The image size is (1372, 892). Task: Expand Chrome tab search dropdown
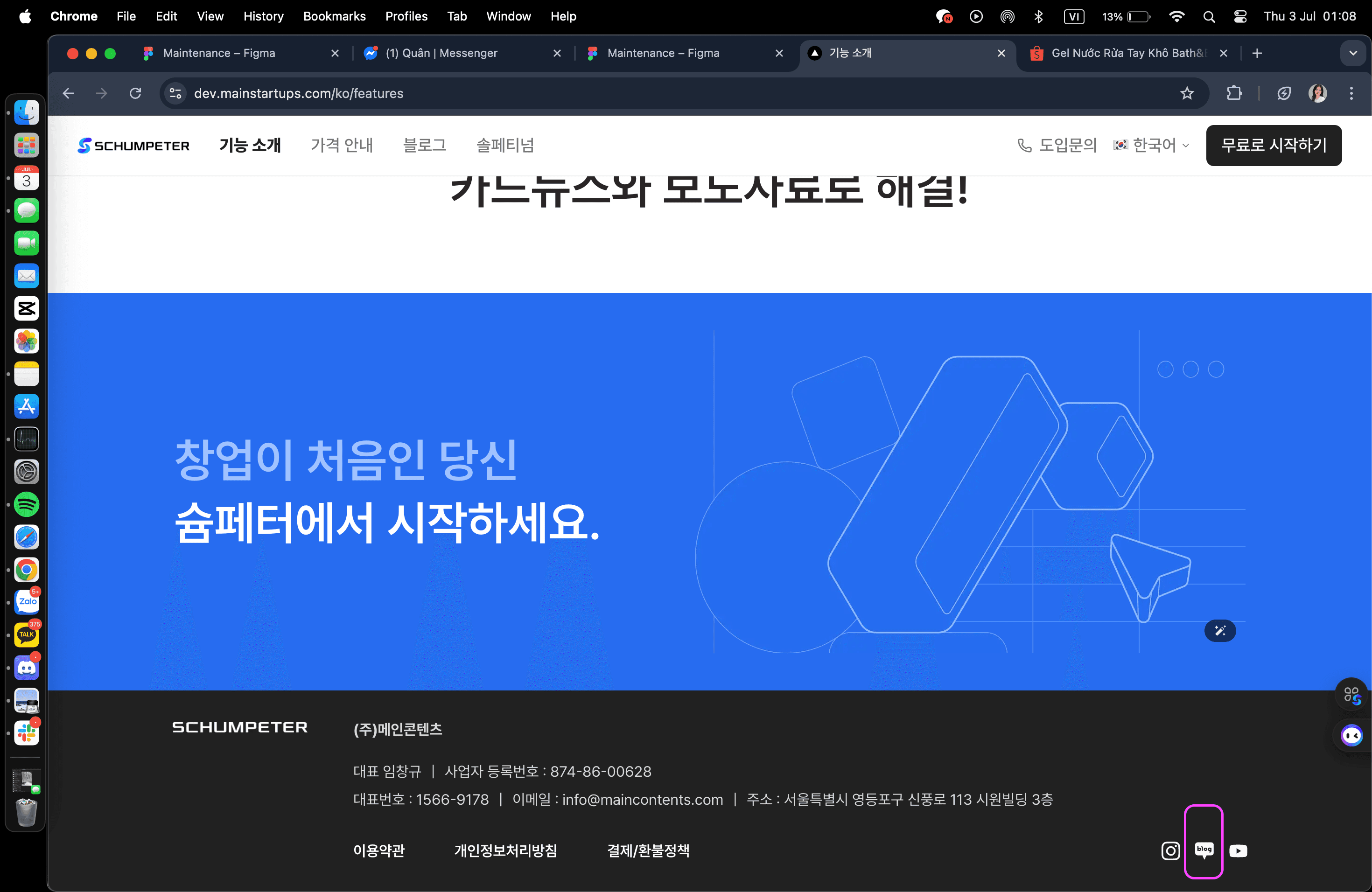[1353, 53]
